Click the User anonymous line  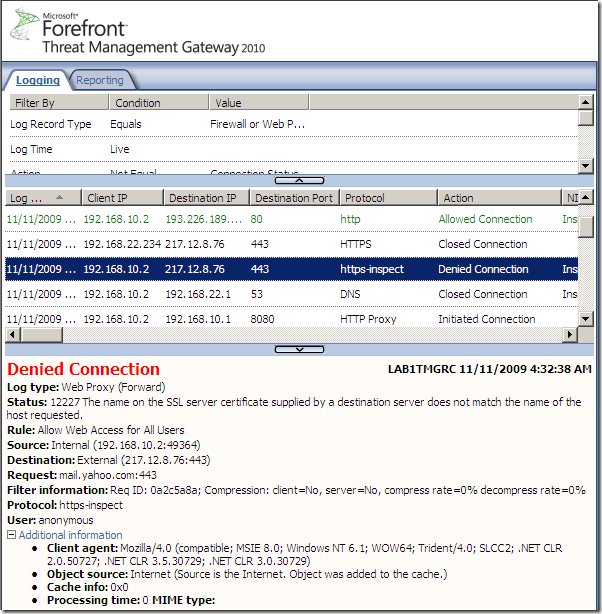[50, 520]
